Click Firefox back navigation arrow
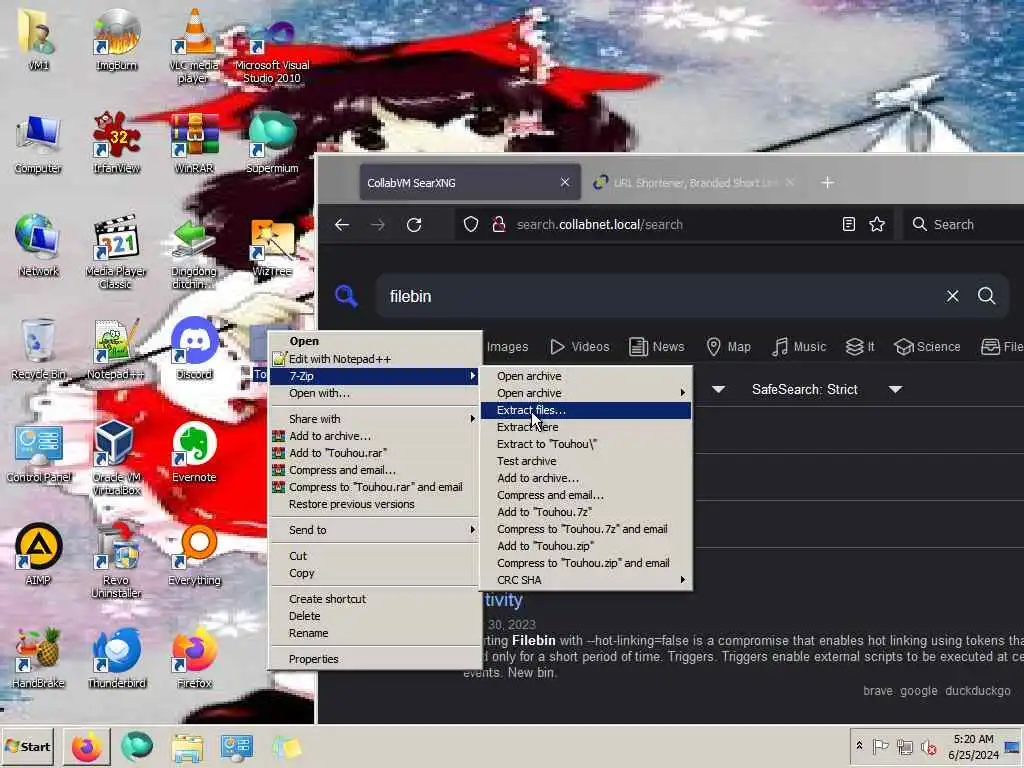The width and height of the screenshot is (1024, 768). coord(342,225)
